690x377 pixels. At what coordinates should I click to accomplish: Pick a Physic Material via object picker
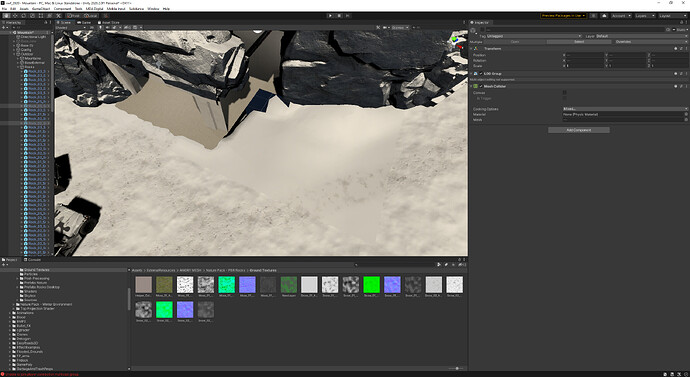pyautogui.click(x=686, y=114)
